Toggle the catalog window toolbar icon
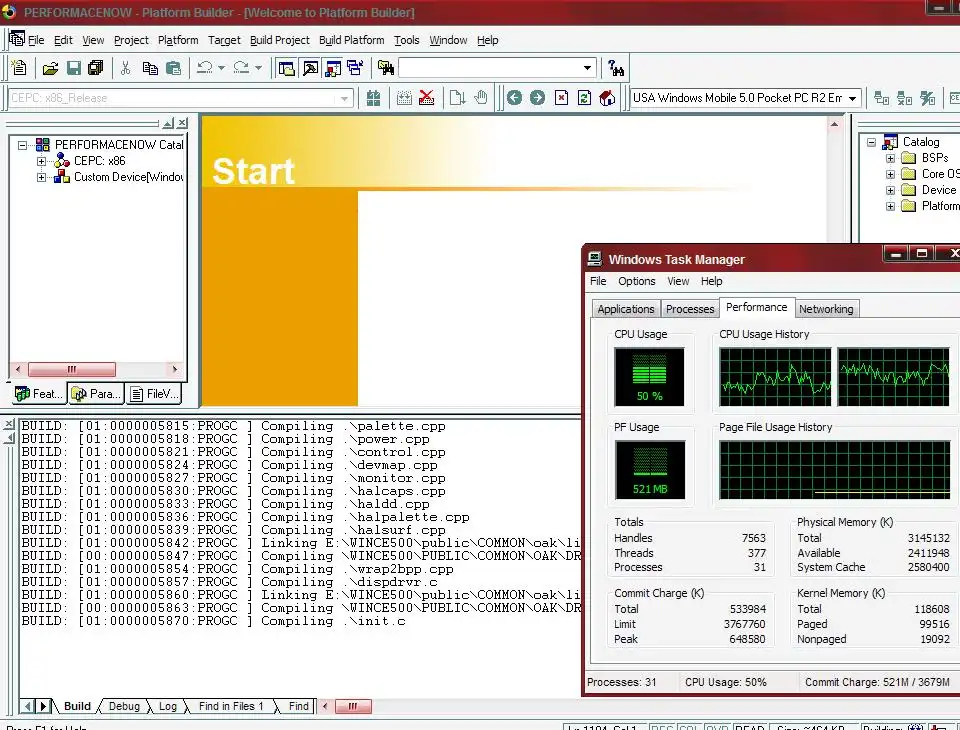The width and height of the screenshot is (960, 730). click(333, 68)
